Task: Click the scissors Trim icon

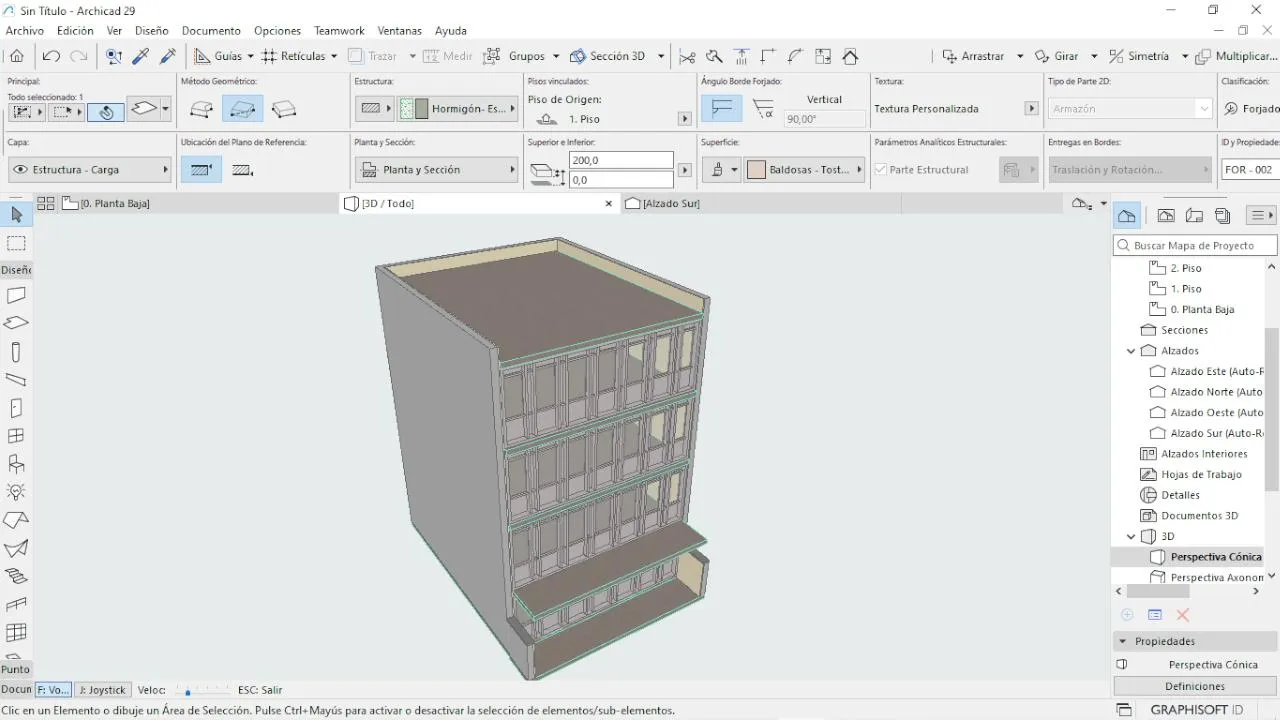Action: point(687,56)
